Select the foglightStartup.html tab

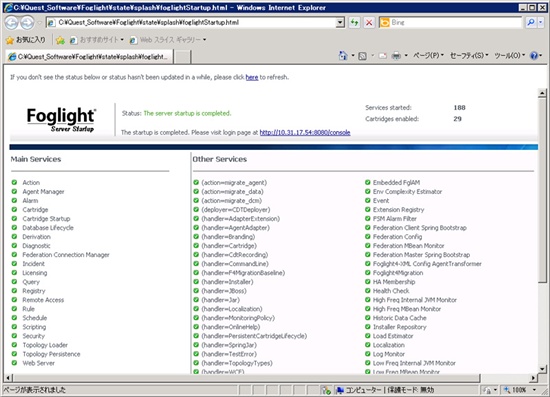pyautogui.click(x=89, y=56)
